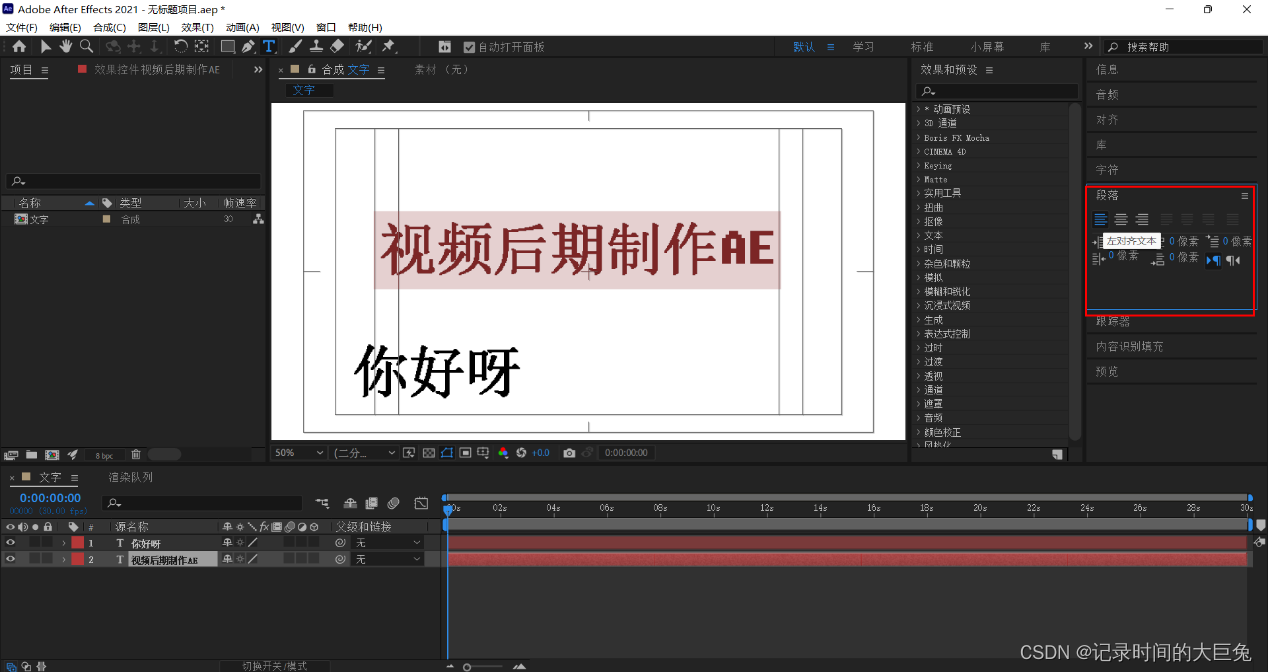Open the (二分... resolution dropdown

coord(364,453)
